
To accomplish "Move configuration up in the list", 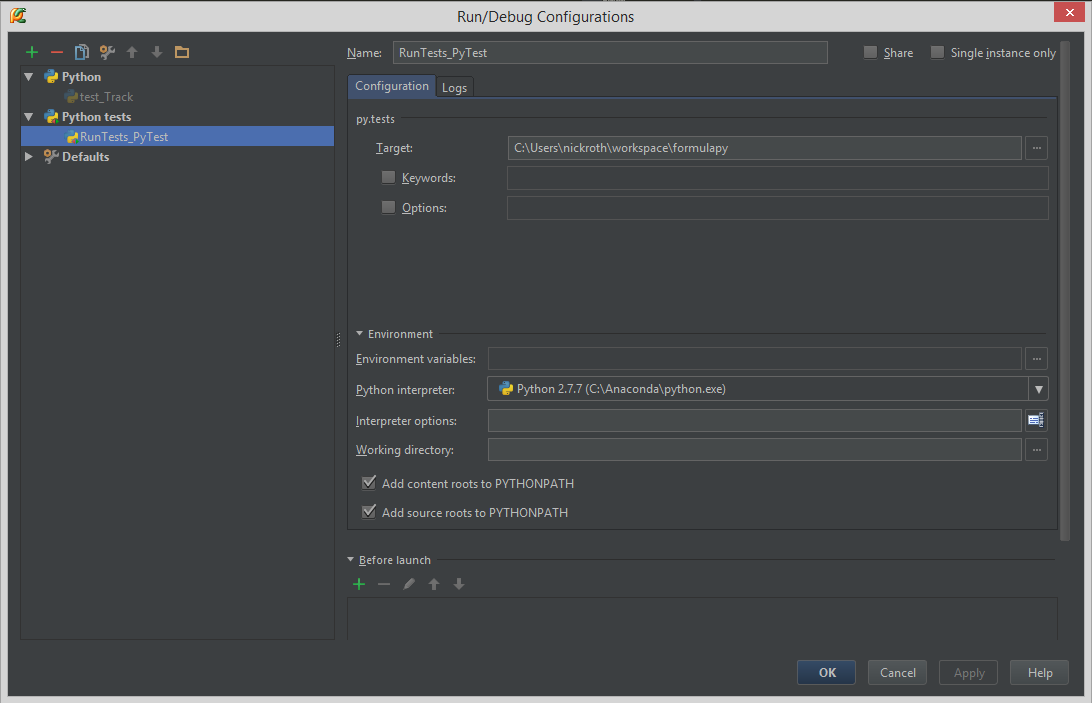I will [x=132, y=52].
